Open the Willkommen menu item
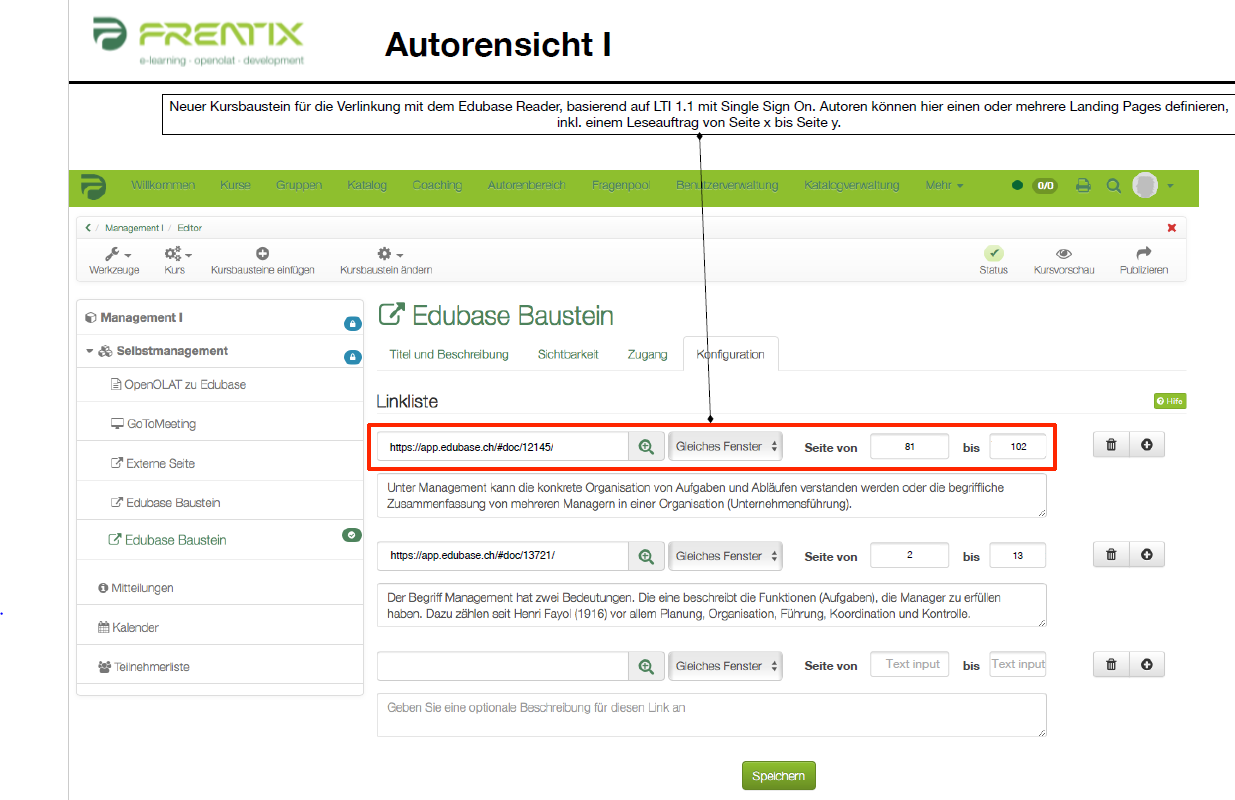This screenshot has width=1235, height=800. coord(163,185)
